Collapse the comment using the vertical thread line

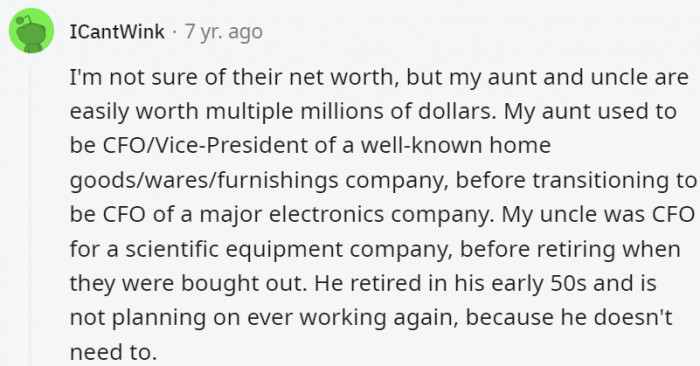(30, 216)
